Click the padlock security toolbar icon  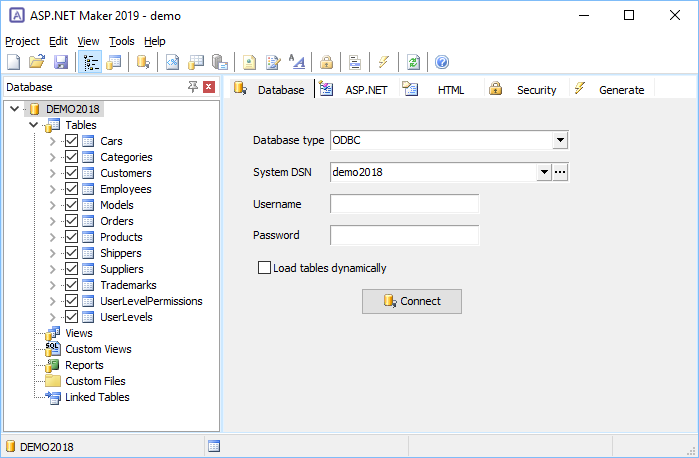(326, 62)
